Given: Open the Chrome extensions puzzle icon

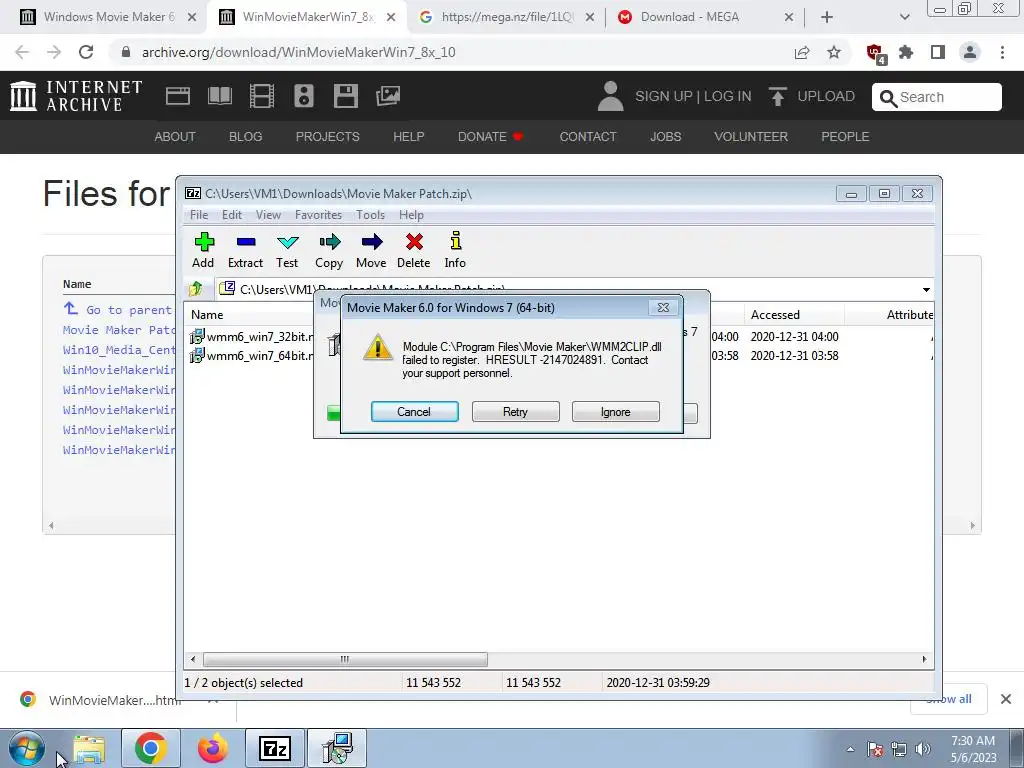Looking at the screenshot, I should tap(906, 52).
